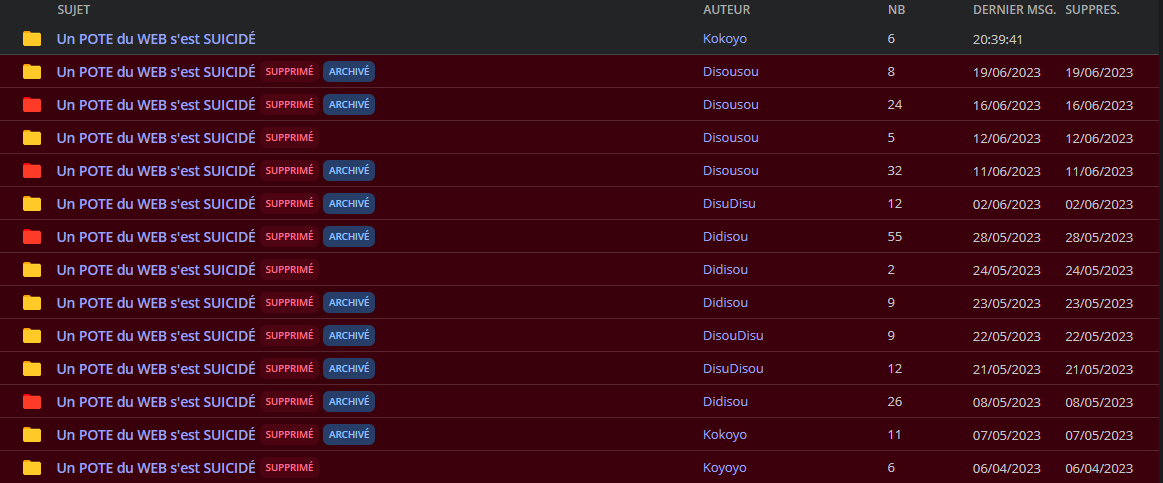Click the SUJET column header
This screenshot has width=1163, height=483.
pyautogui.click(x=73, y=10)
